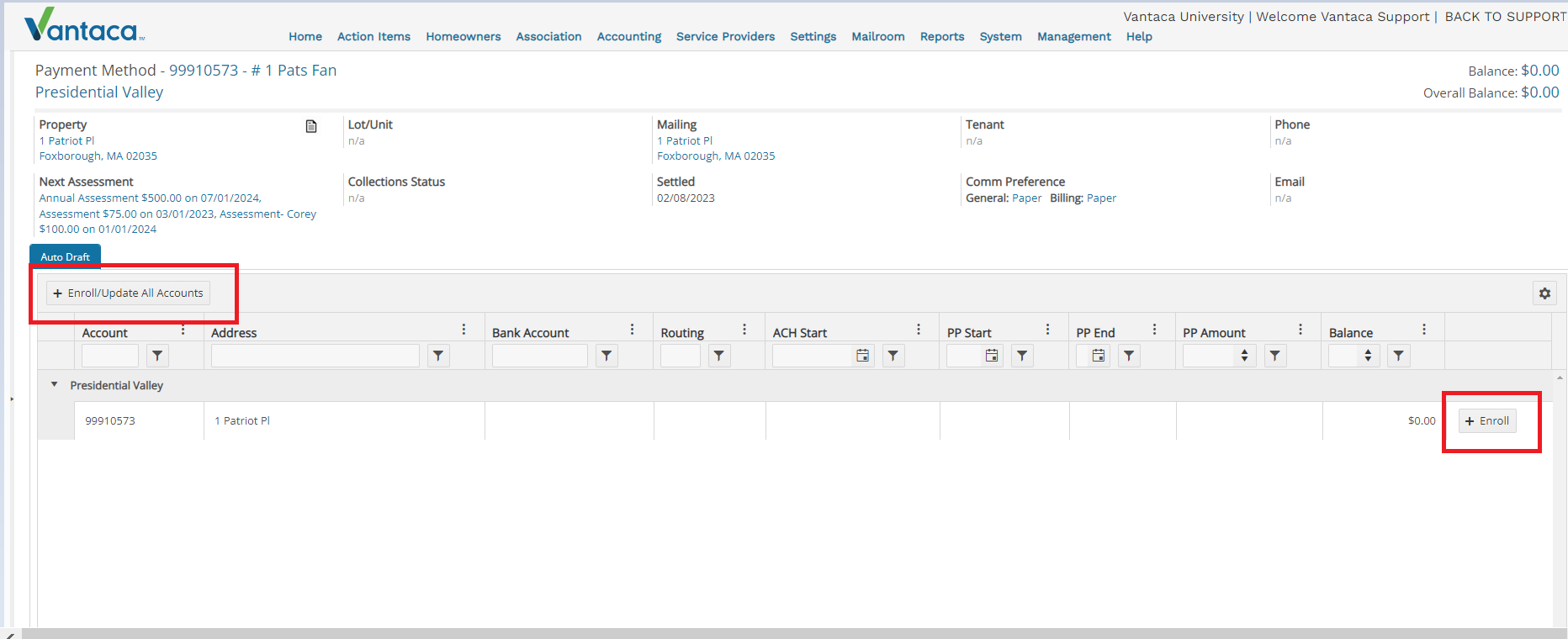Click Enroll/Update All Accounts button

point(128,293)
